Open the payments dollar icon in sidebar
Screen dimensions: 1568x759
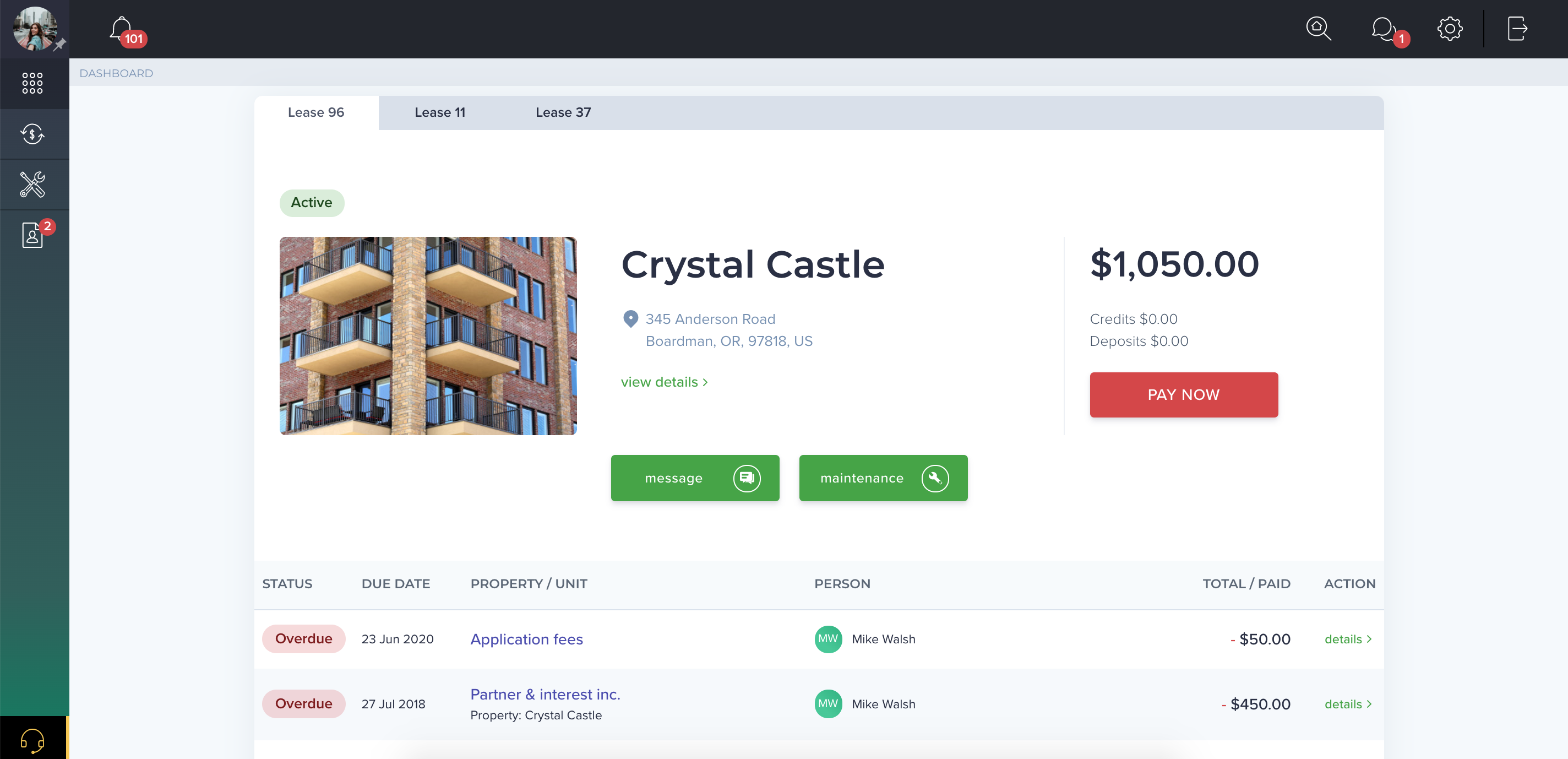click(32, 134)
